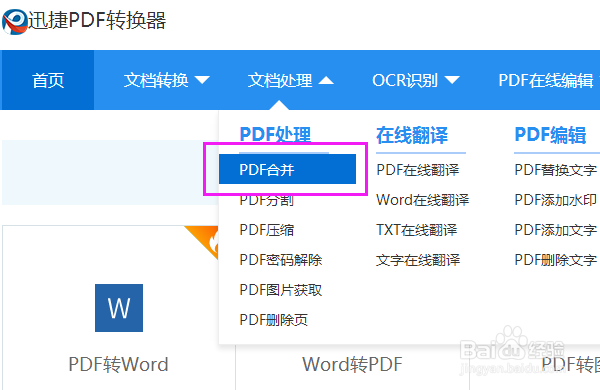
Task: Open the OCR识别 menu label
Action: (405, 80)
